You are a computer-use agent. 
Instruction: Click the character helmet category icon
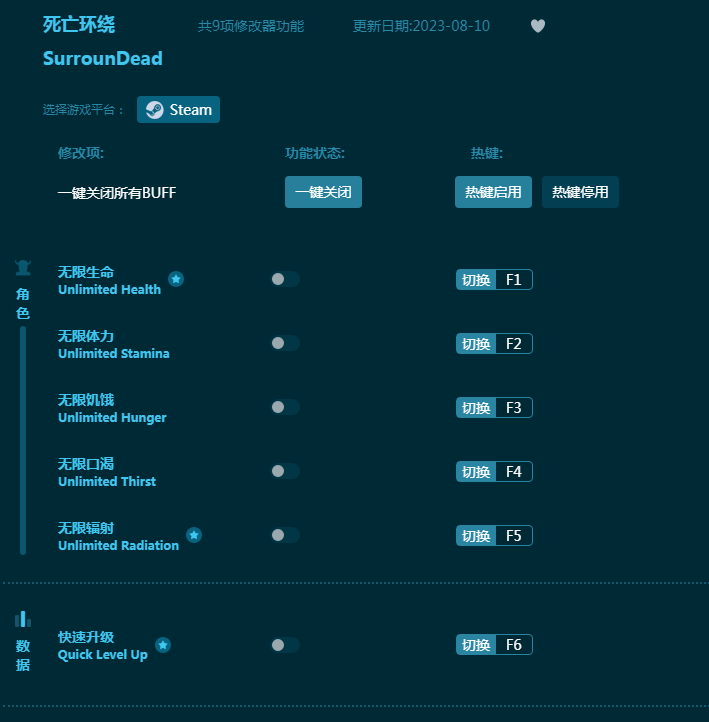pyautogui.click(x=23, y=268)
